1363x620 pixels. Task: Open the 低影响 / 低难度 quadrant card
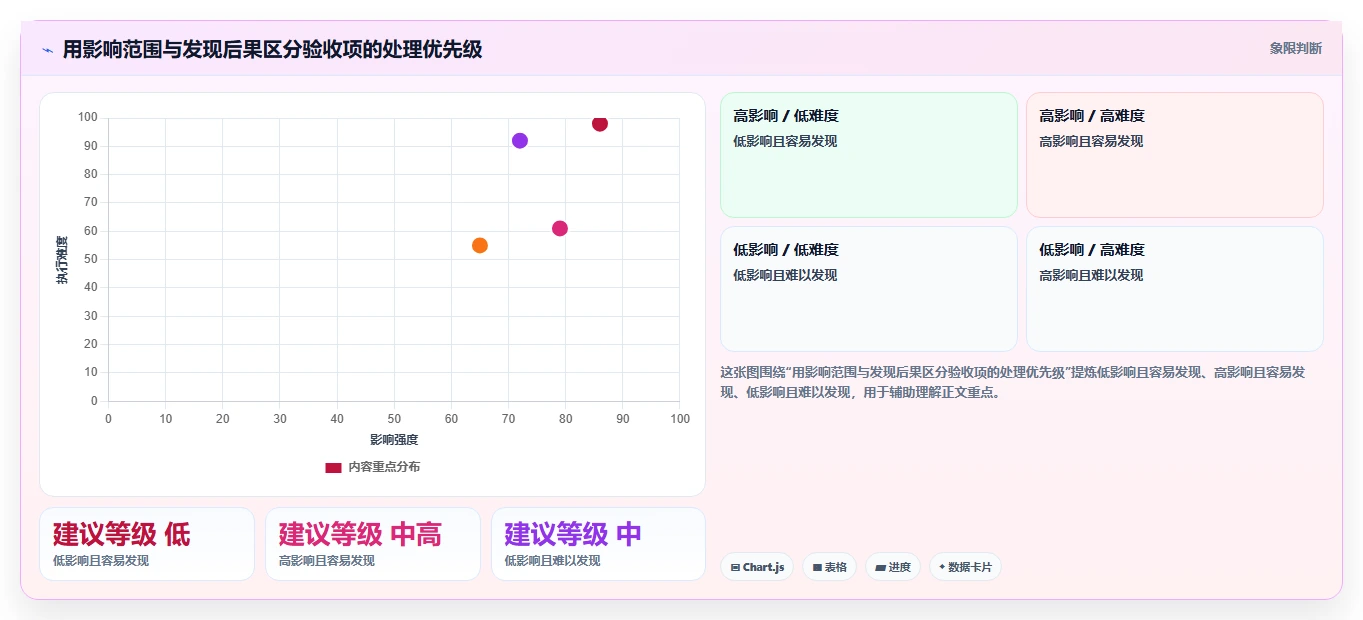point(869,289)
